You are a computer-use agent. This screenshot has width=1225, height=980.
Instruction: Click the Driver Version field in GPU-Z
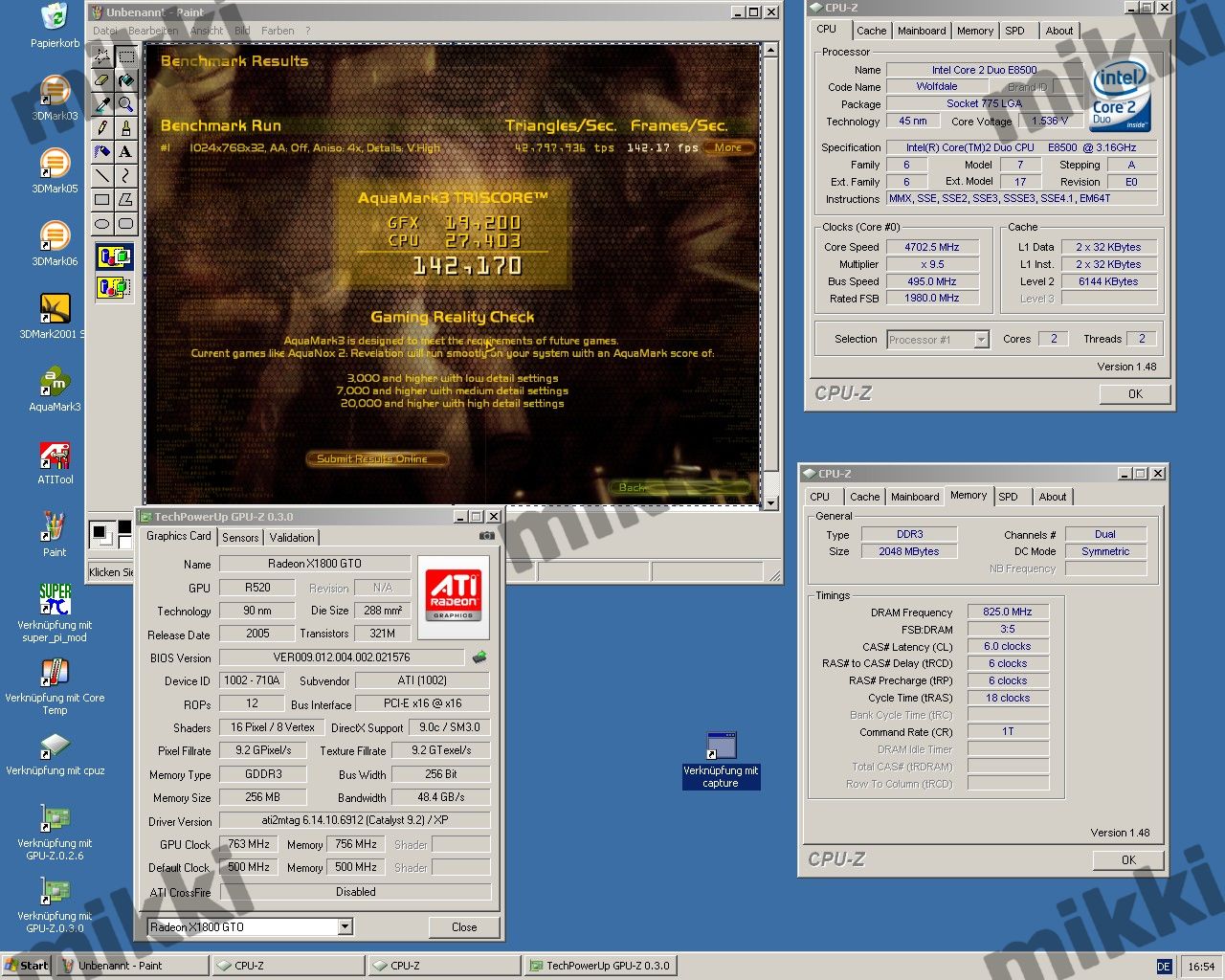[355, 820]
